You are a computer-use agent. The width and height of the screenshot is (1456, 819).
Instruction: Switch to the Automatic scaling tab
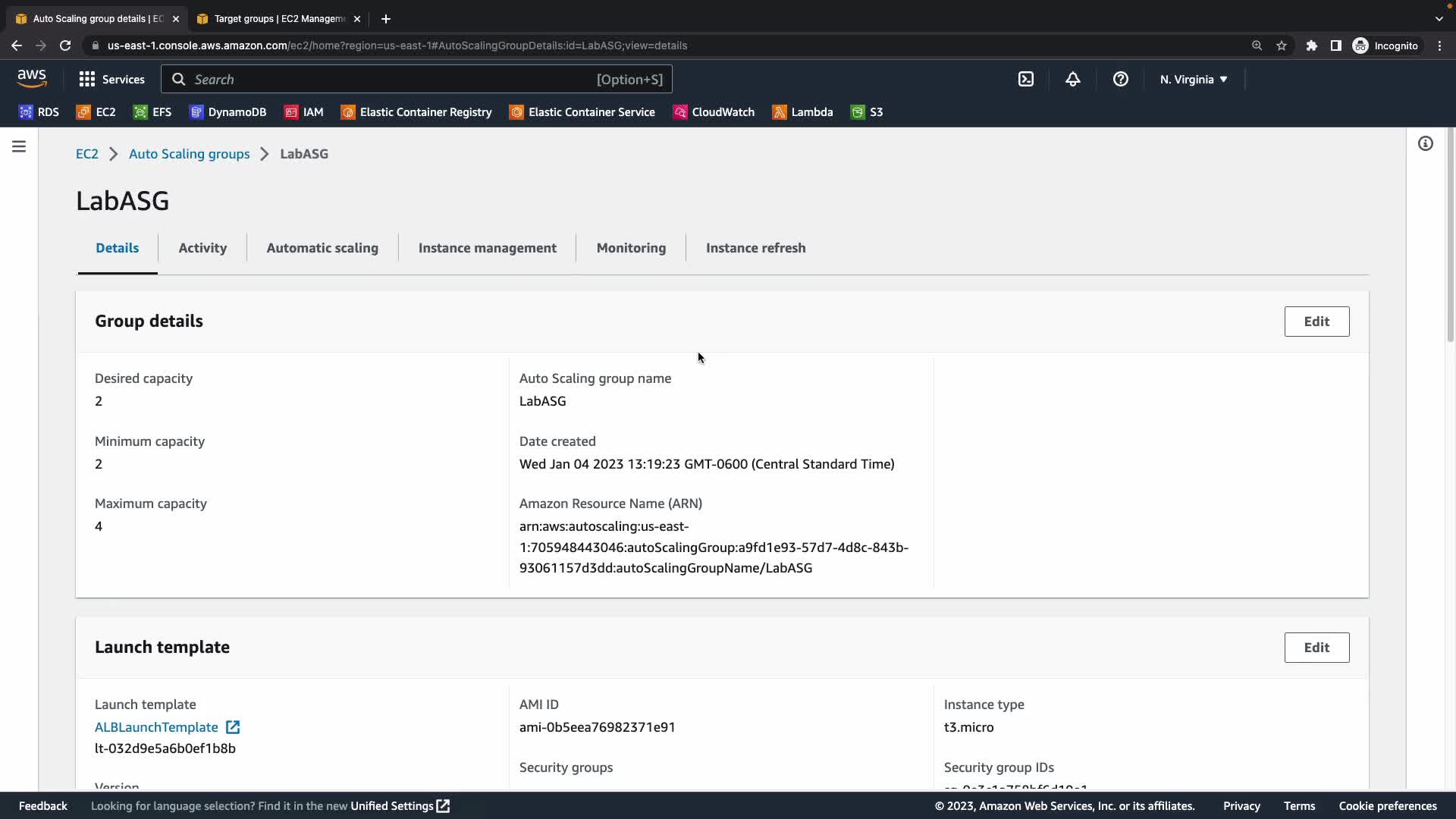click(x=322, y=248)
